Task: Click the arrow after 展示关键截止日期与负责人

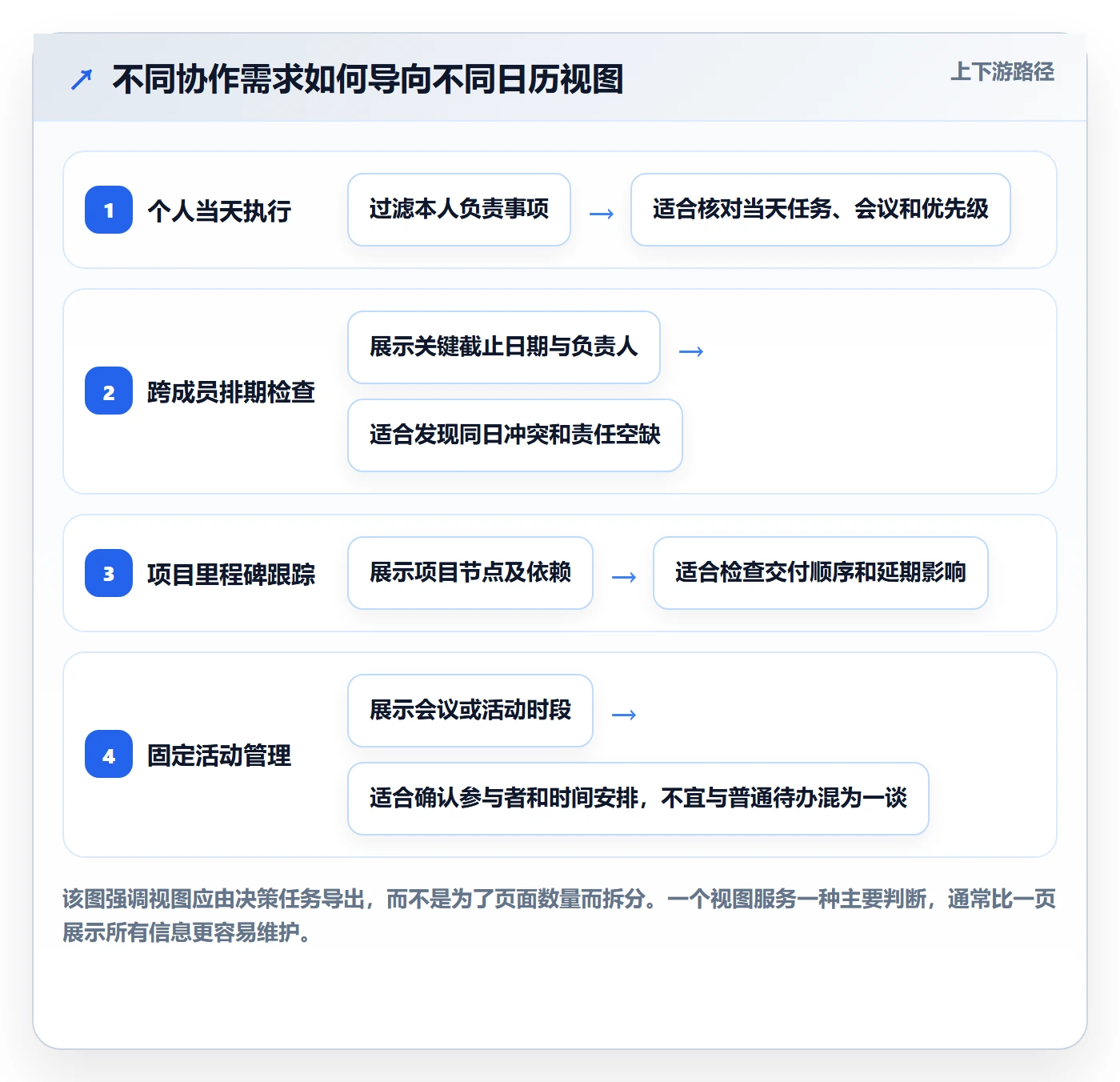Action: [x=691, y=351]
